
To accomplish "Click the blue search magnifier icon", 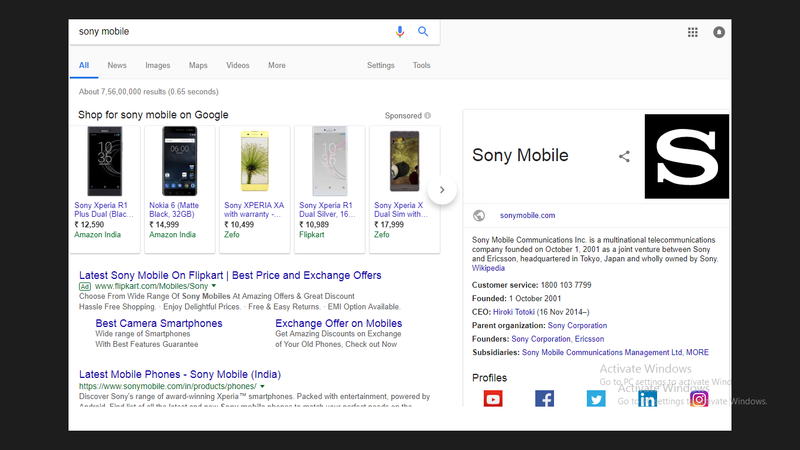I will pyautogui.click(x=423, y=32).
